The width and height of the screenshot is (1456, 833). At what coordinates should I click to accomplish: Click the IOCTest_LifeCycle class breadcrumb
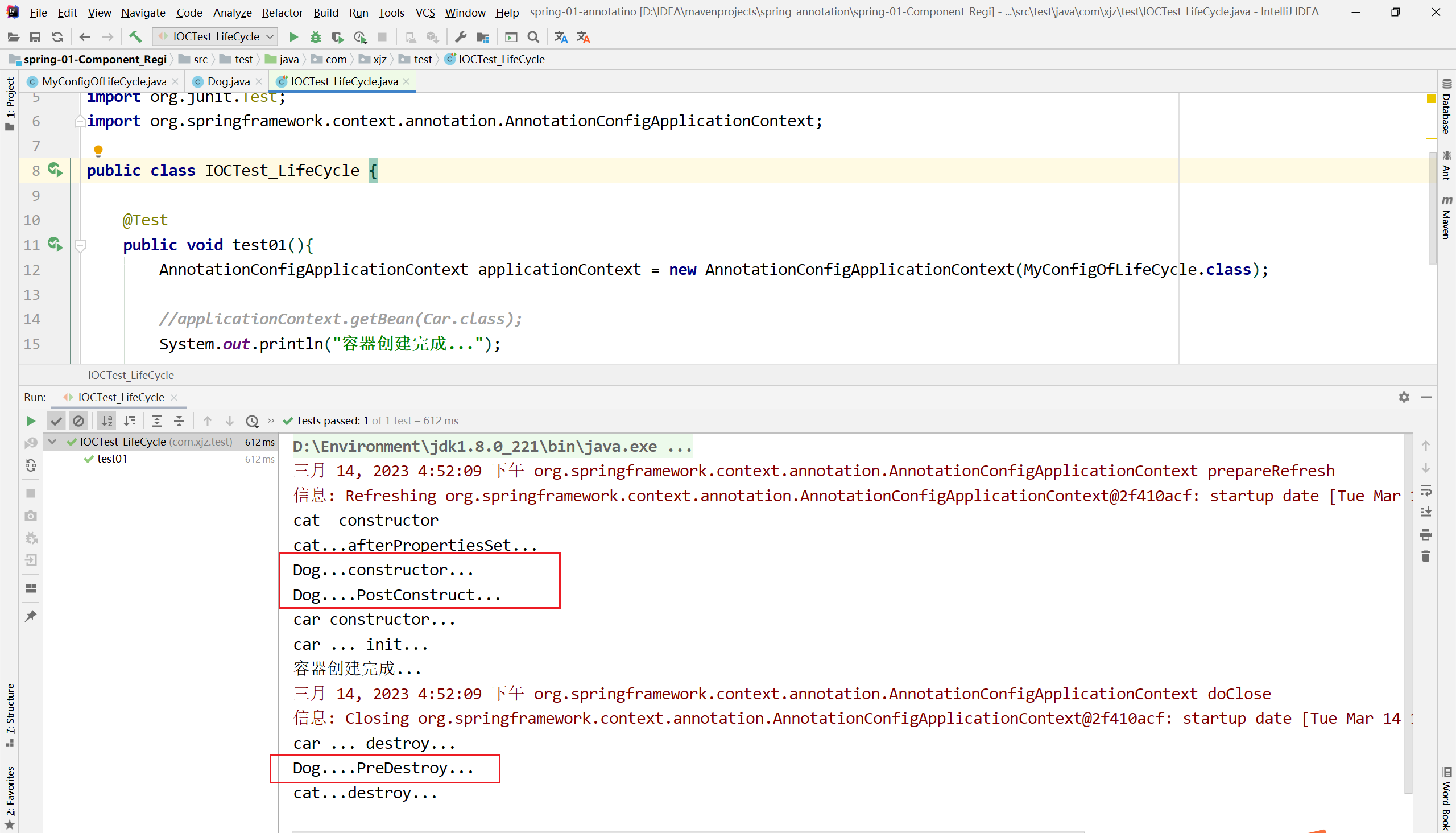[495, 59]
